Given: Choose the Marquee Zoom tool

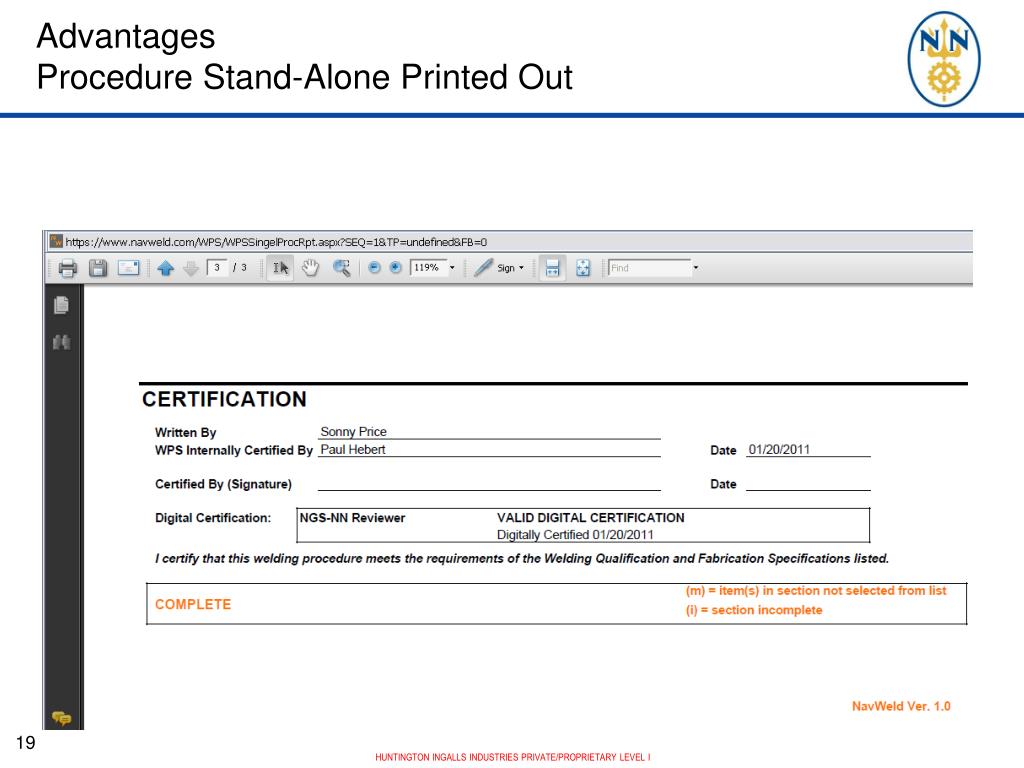Looking at the screenshot, I should pos(342,268).
